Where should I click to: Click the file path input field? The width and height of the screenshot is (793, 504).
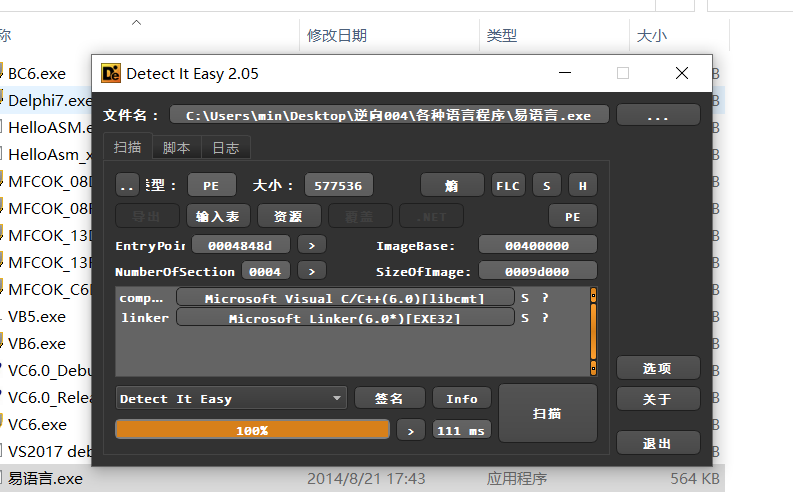tap(389, 115)
